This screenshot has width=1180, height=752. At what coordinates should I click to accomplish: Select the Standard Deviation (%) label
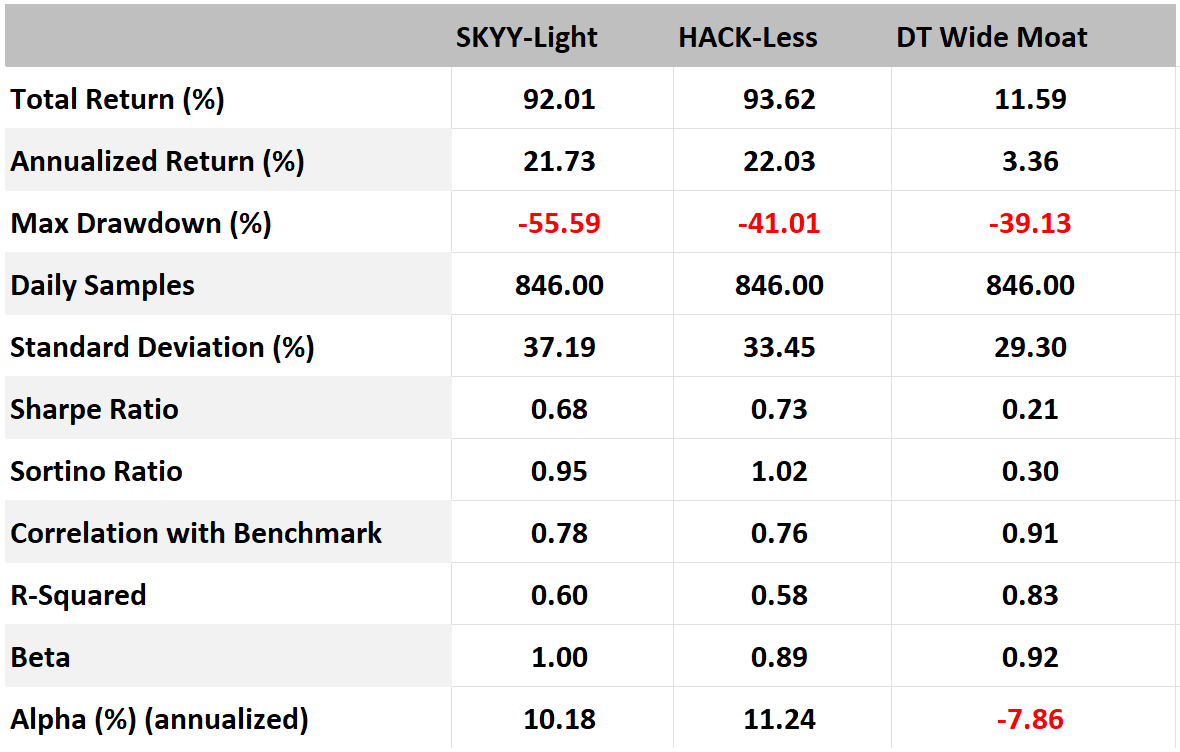(x=162, y=348)
